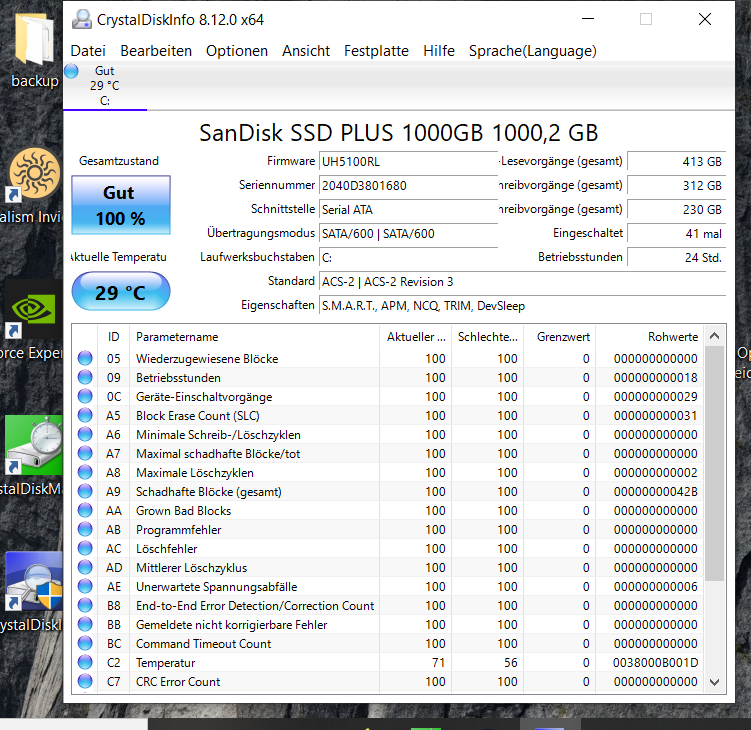Click the SMART list vertical scrollbar thumb
The image size is (751, 730).
(x=715, y=464)
